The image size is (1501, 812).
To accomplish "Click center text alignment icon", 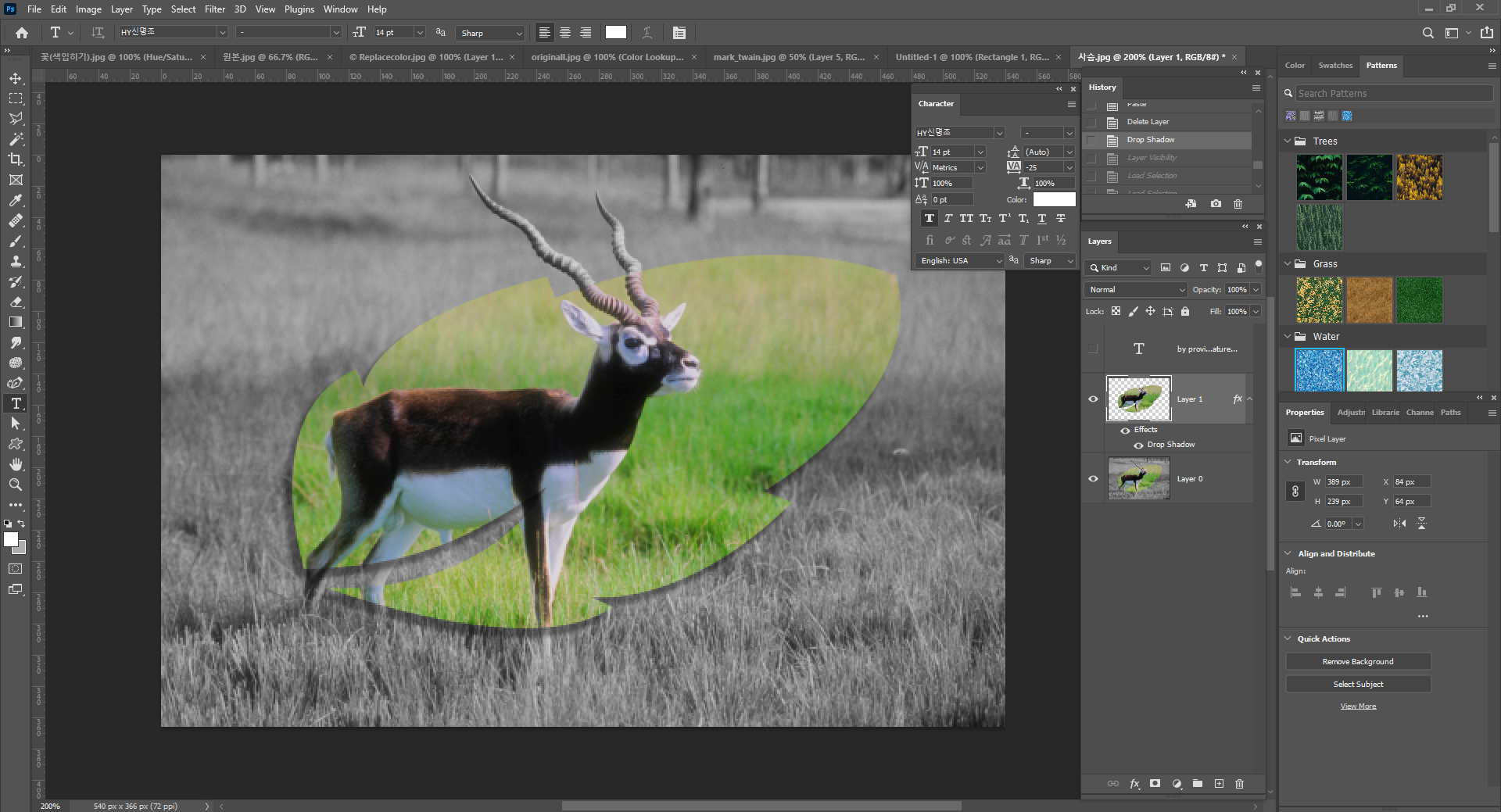I will pyautogui.click(x=565, y=33).
